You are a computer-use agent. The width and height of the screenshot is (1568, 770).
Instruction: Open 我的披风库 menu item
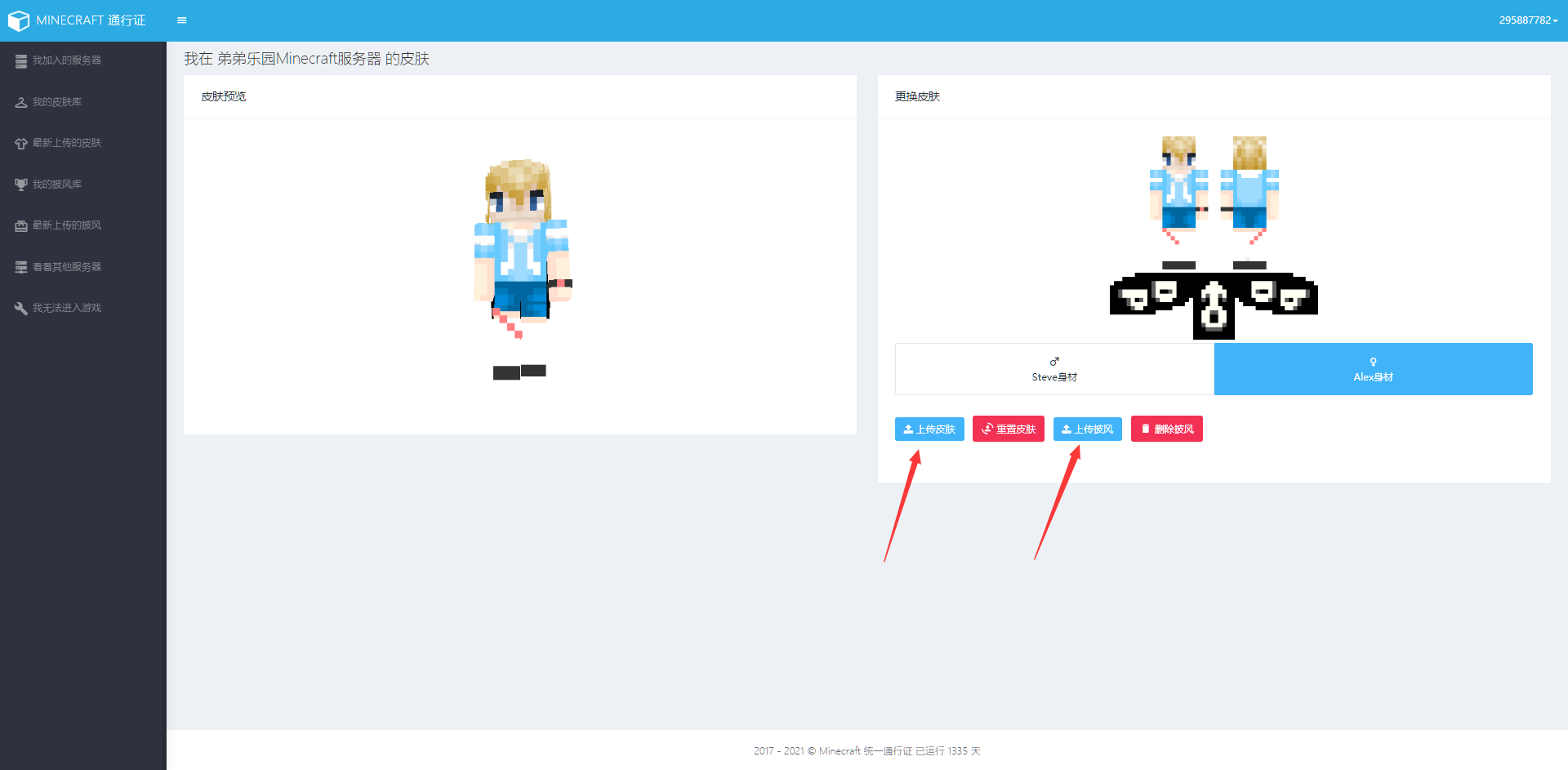[x=83, y=185]
